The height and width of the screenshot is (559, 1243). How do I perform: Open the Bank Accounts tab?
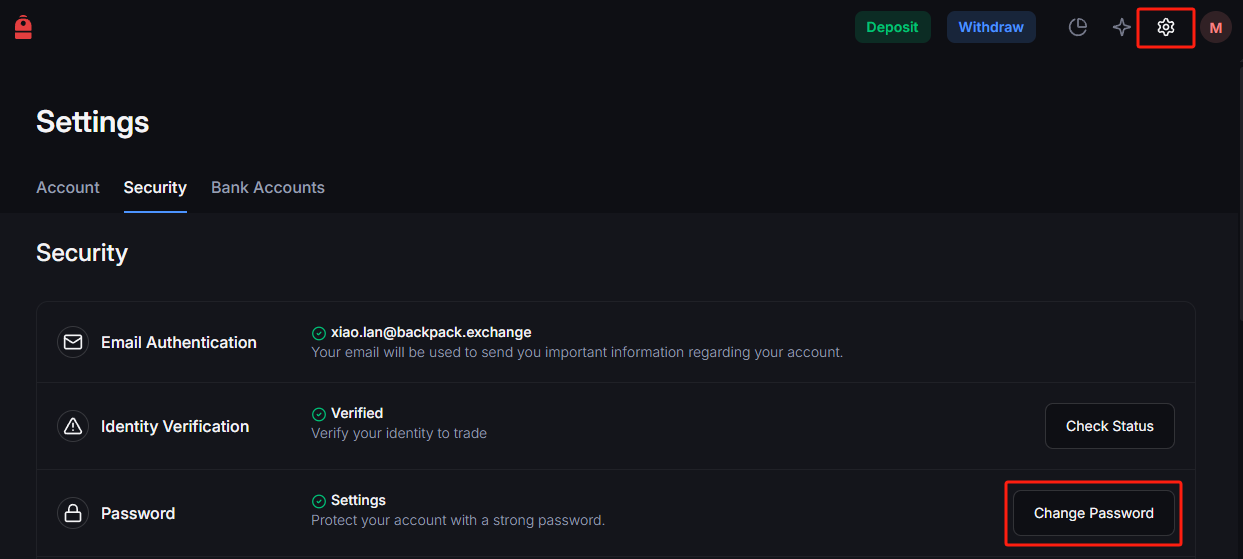tap(268, 187)
